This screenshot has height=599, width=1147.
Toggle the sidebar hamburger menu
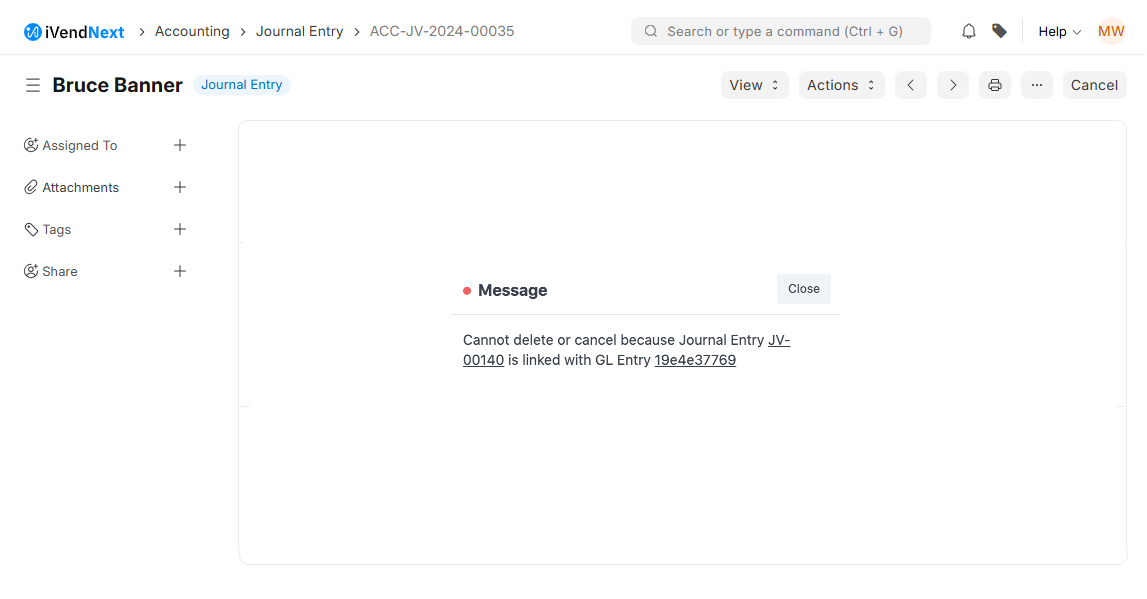point(33,85)
